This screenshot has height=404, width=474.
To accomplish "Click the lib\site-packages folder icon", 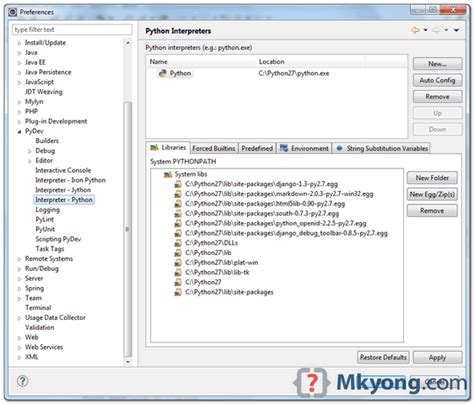I will click(x=178, y=292).
